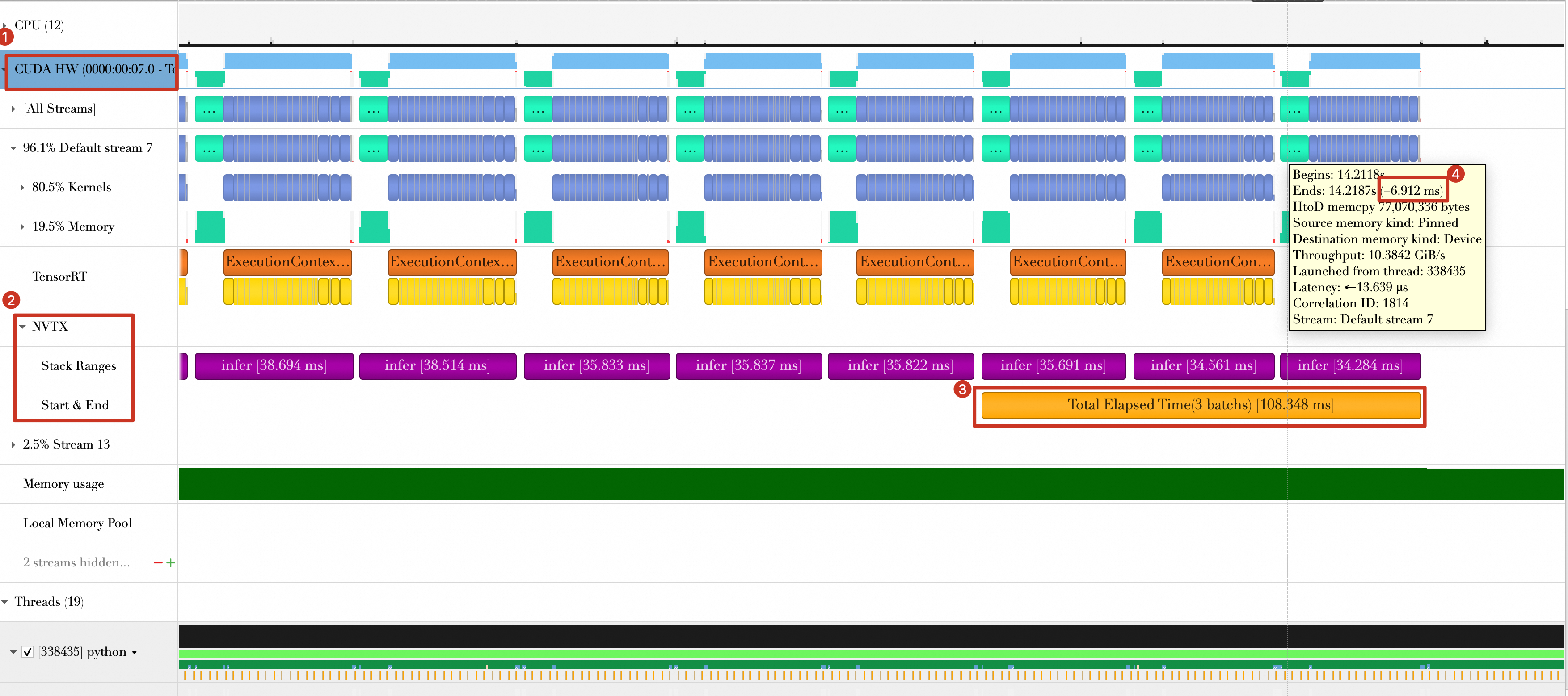The image size is (1568, 696).
Task: Select the Stack Ranges row
Action: (x=79, y=365)
